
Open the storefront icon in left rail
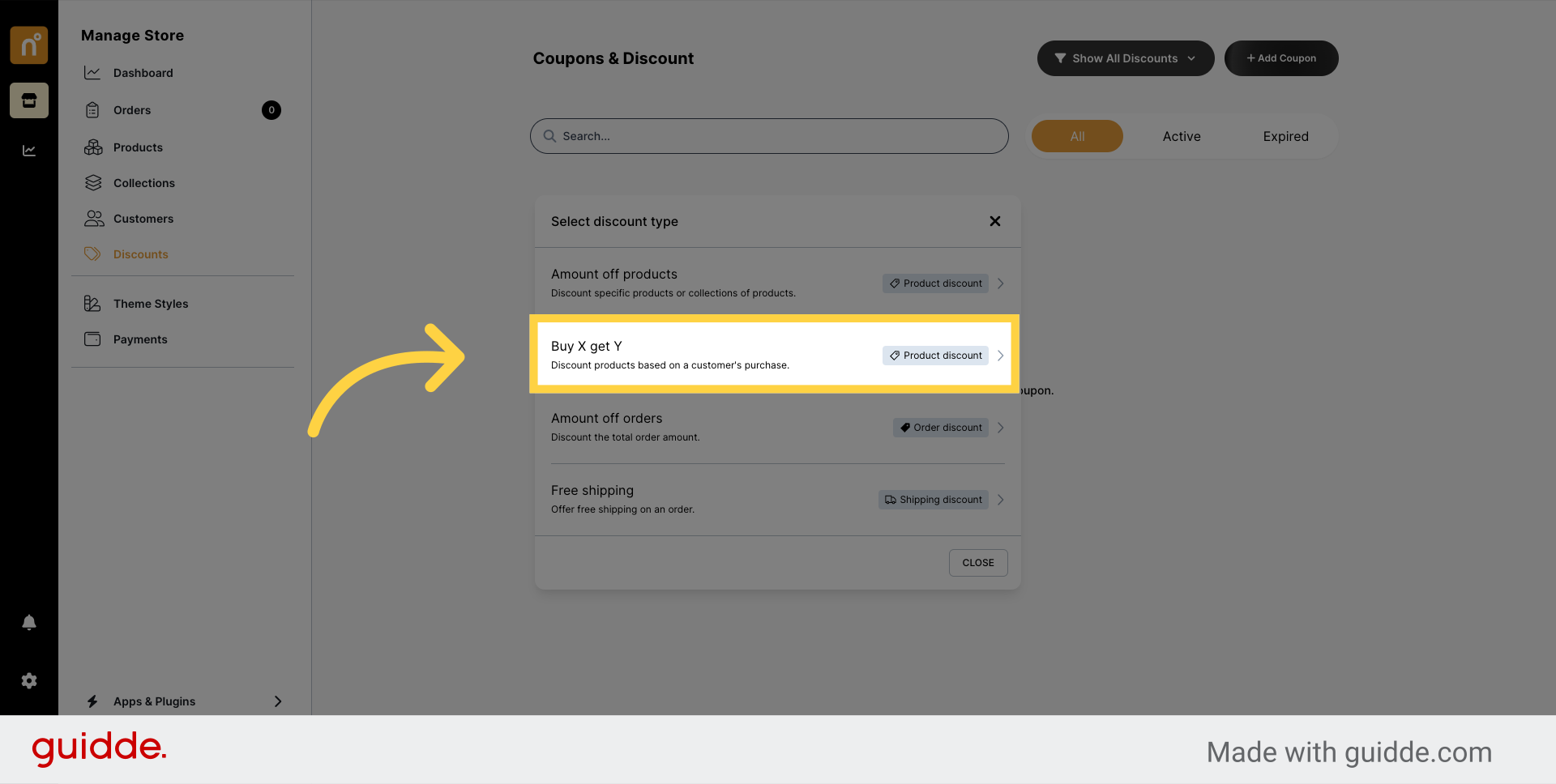[29, 100]
